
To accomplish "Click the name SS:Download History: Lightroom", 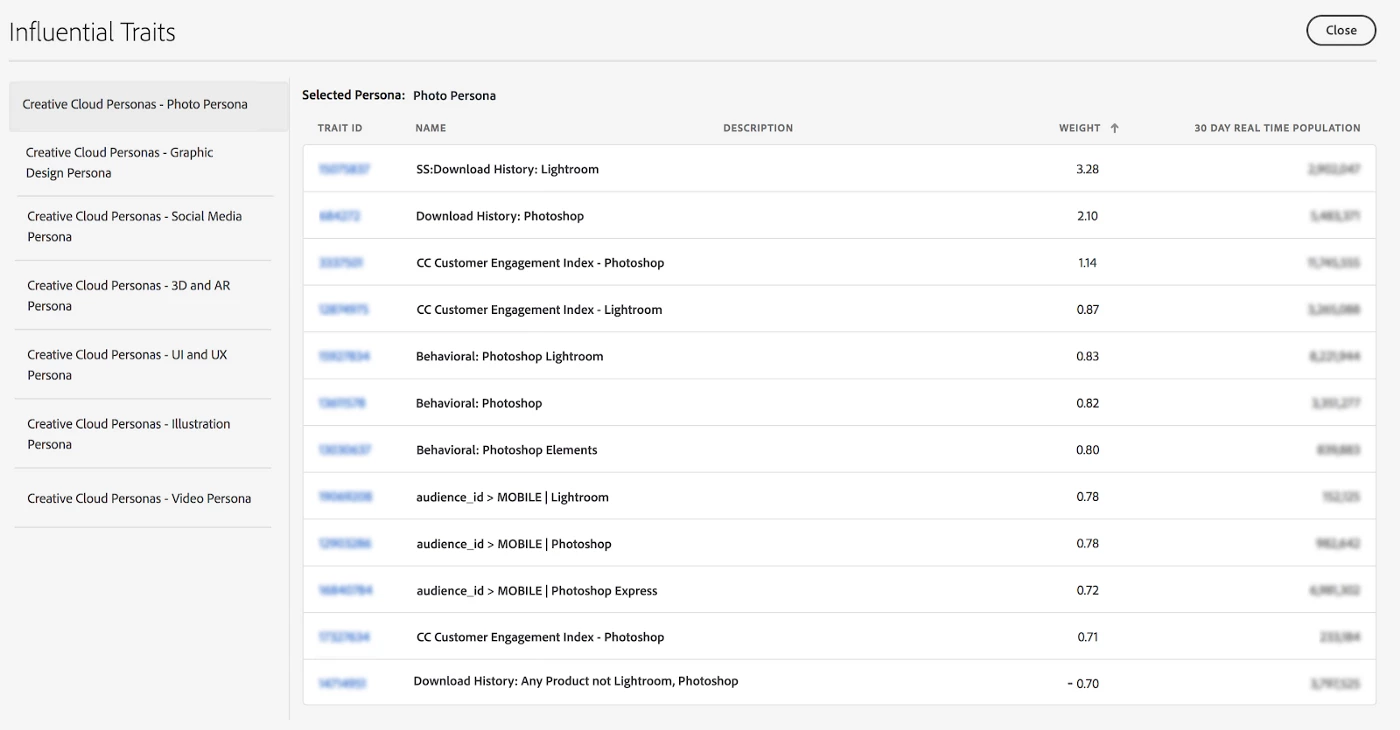I will tap(507, 169).
